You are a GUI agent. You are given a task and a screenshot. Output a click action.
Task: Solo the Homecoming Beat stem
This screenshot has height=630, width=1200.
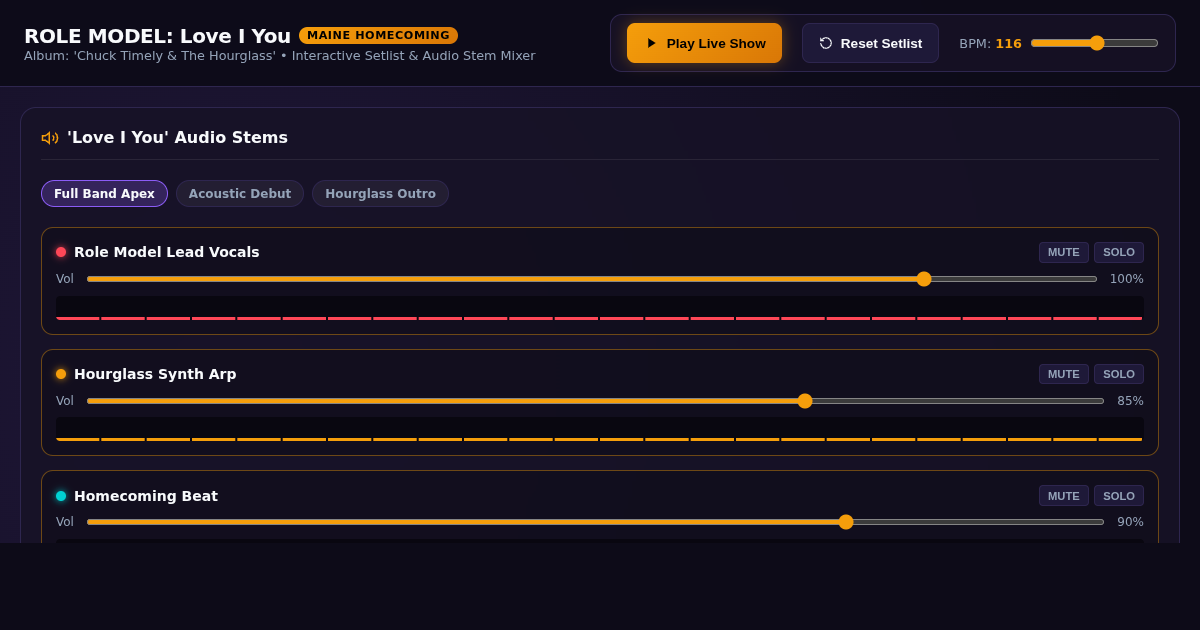(1119, 496)
